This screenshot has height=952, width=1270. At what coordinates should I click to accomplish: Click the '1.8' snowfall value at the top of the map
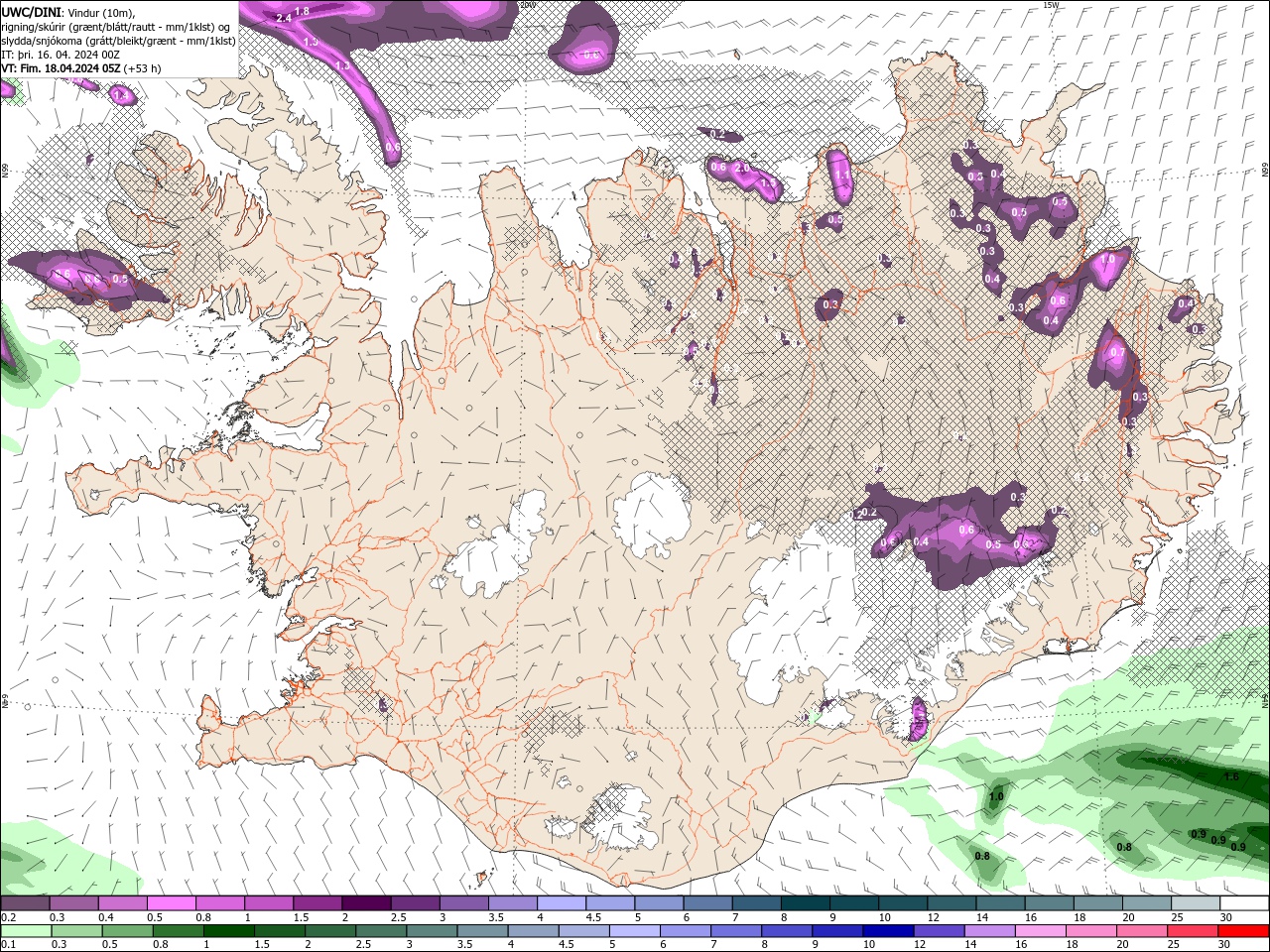tap(303, 10)
